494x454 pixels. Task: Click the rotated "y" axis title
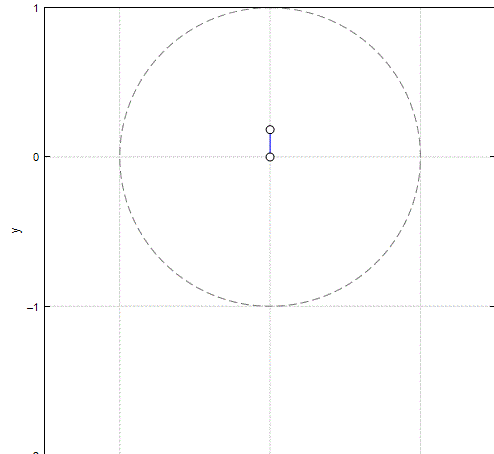point(17,230)
